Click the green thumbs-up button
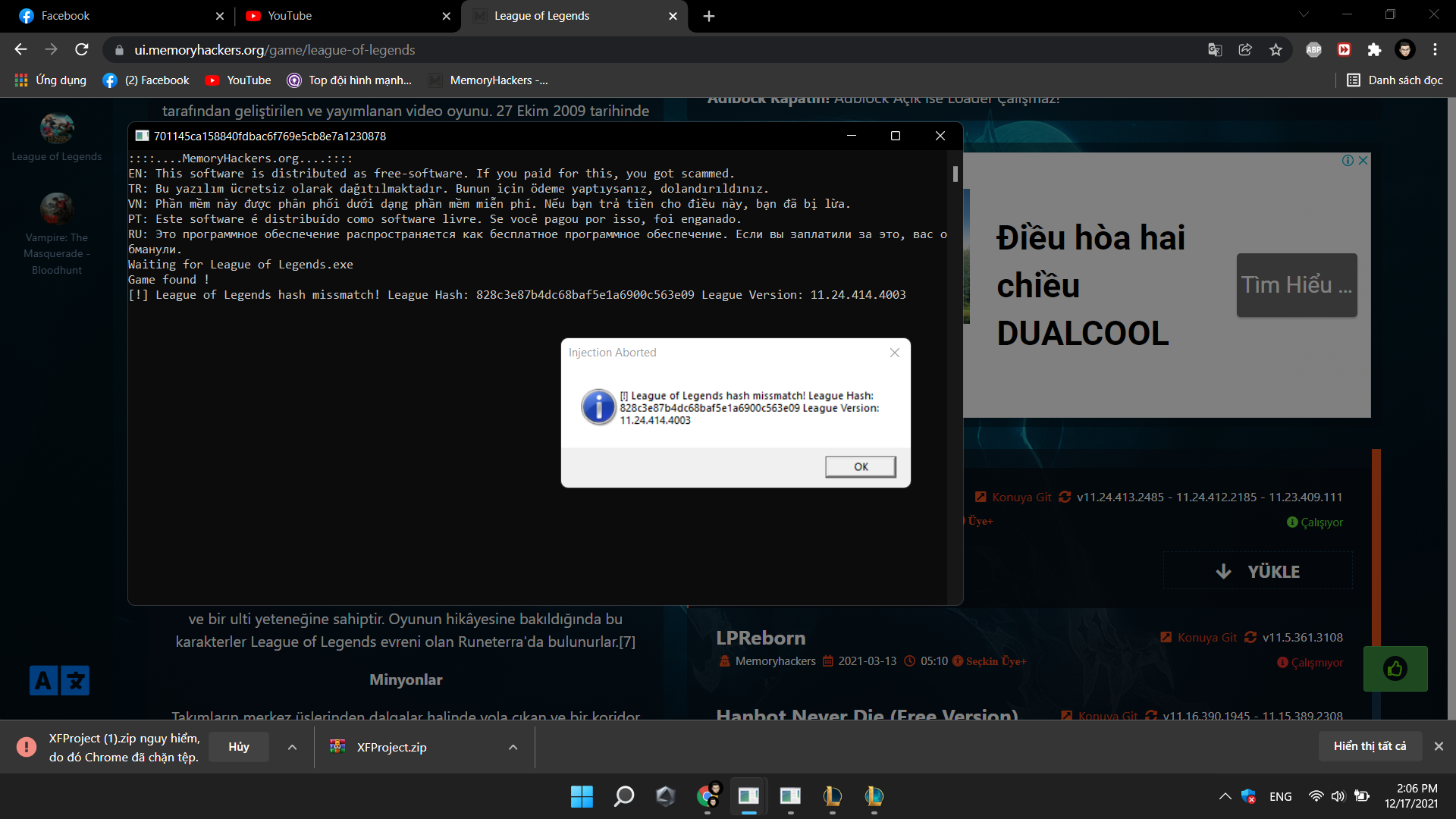The image size is (1456, 819). pyautogui.click(x=1395, y=669)
